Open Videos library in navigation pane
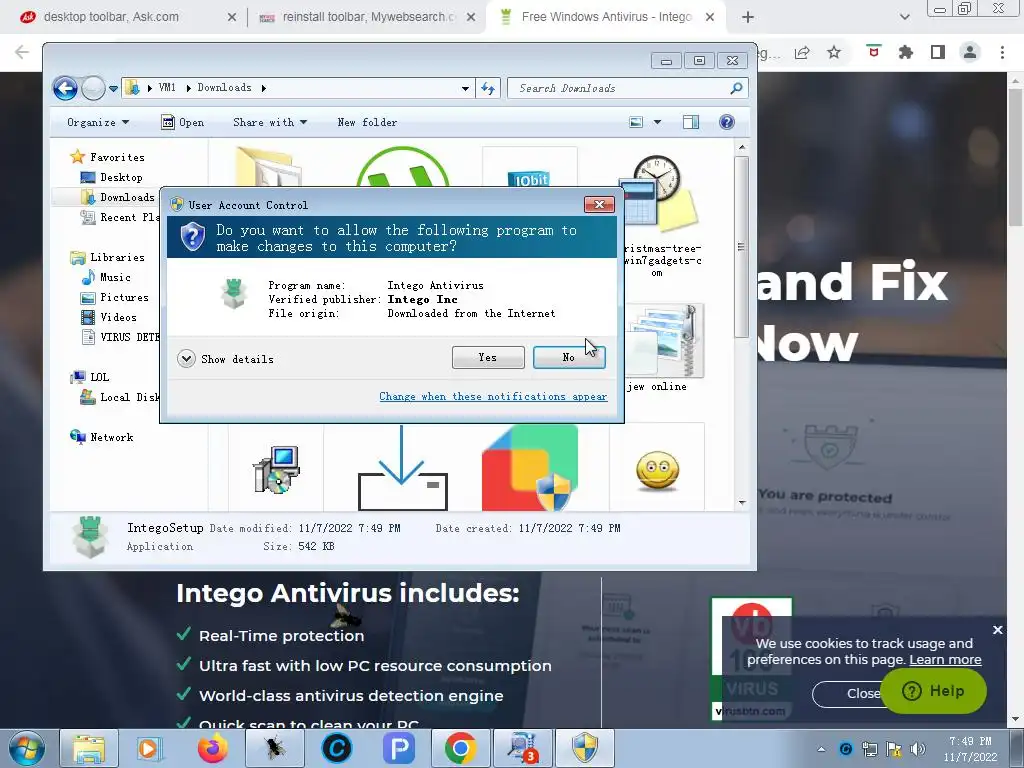1024x768 pixels. [x=108, y=317]
